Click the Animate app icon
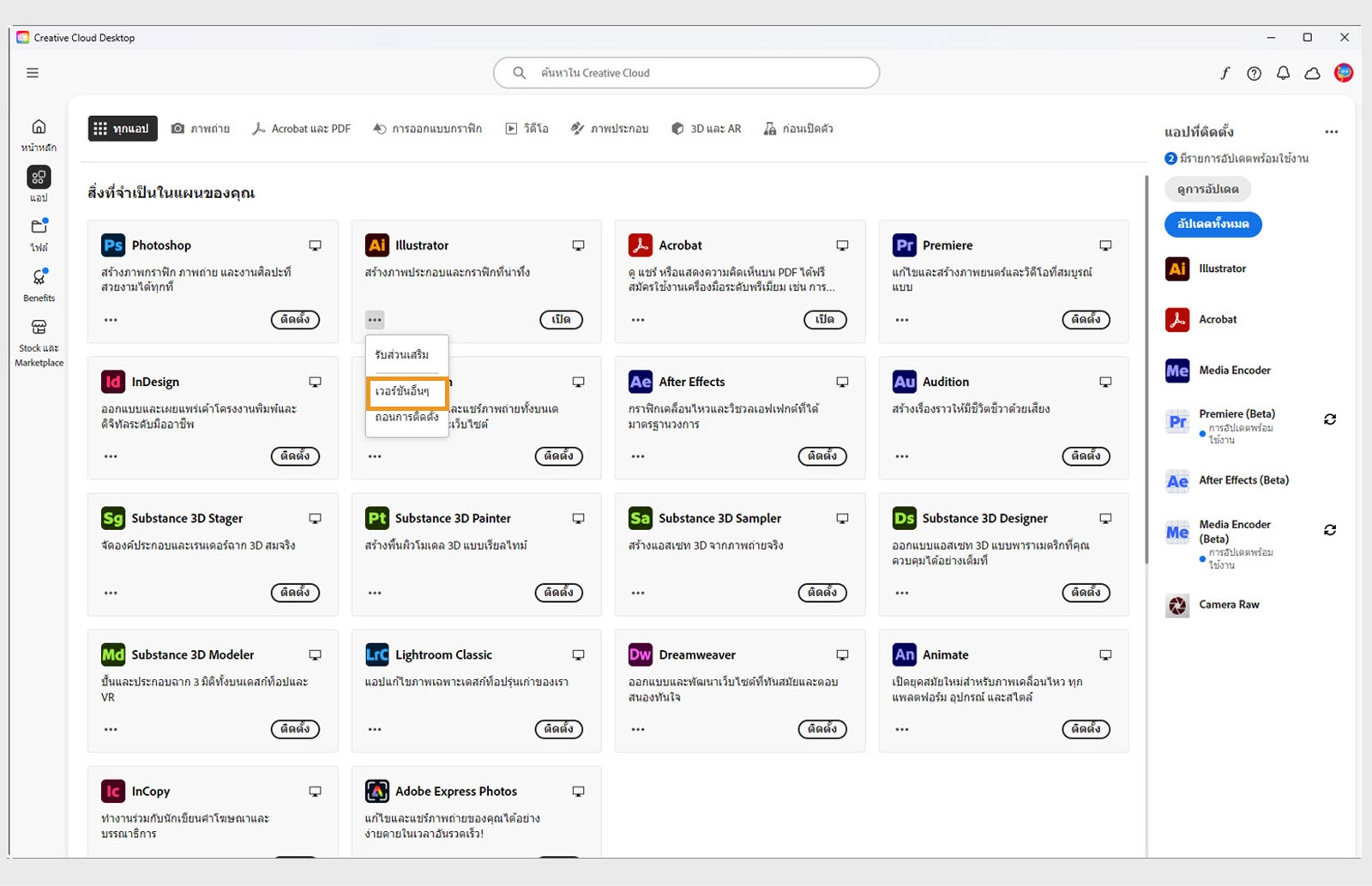 904,654
